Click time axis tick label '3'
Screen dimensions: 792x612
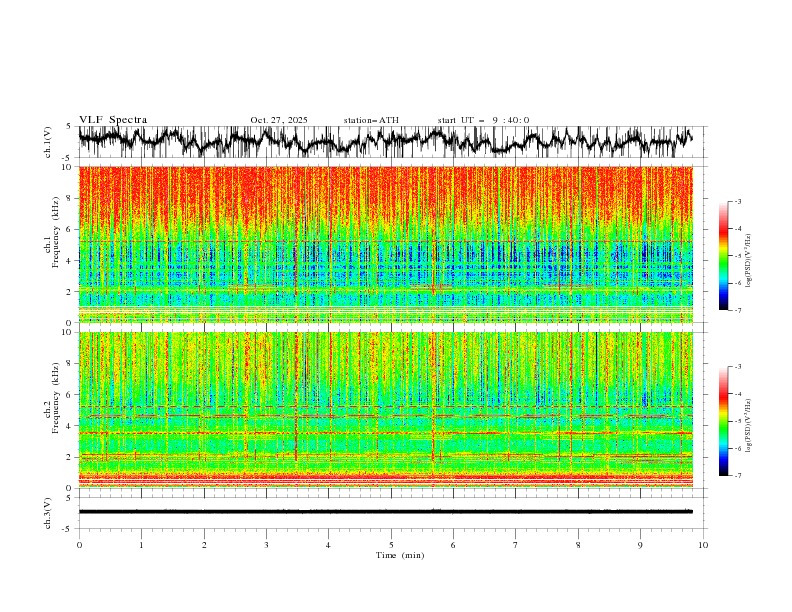pos(266,545)
